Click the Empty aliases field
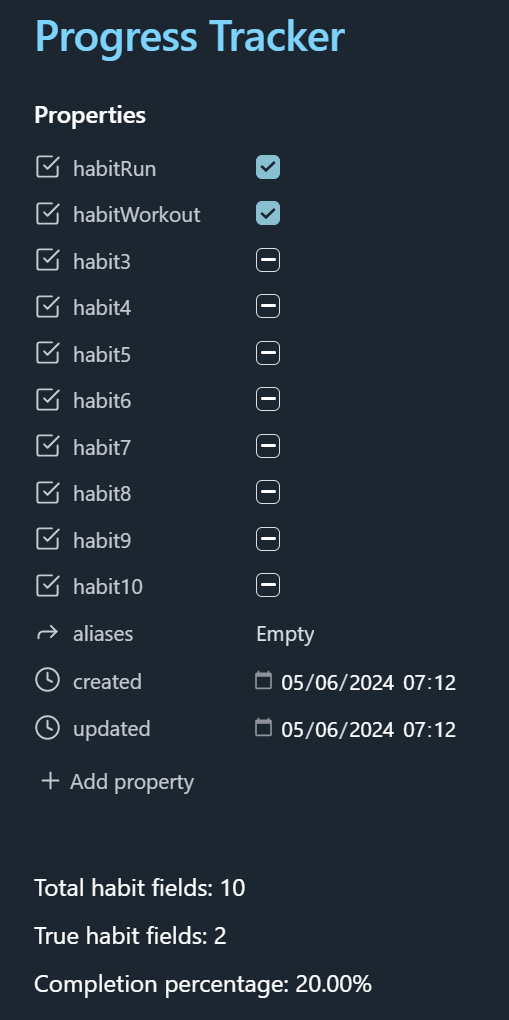Image resolution: width=509 pixels, height=1020 pixels. pos(285,634)
